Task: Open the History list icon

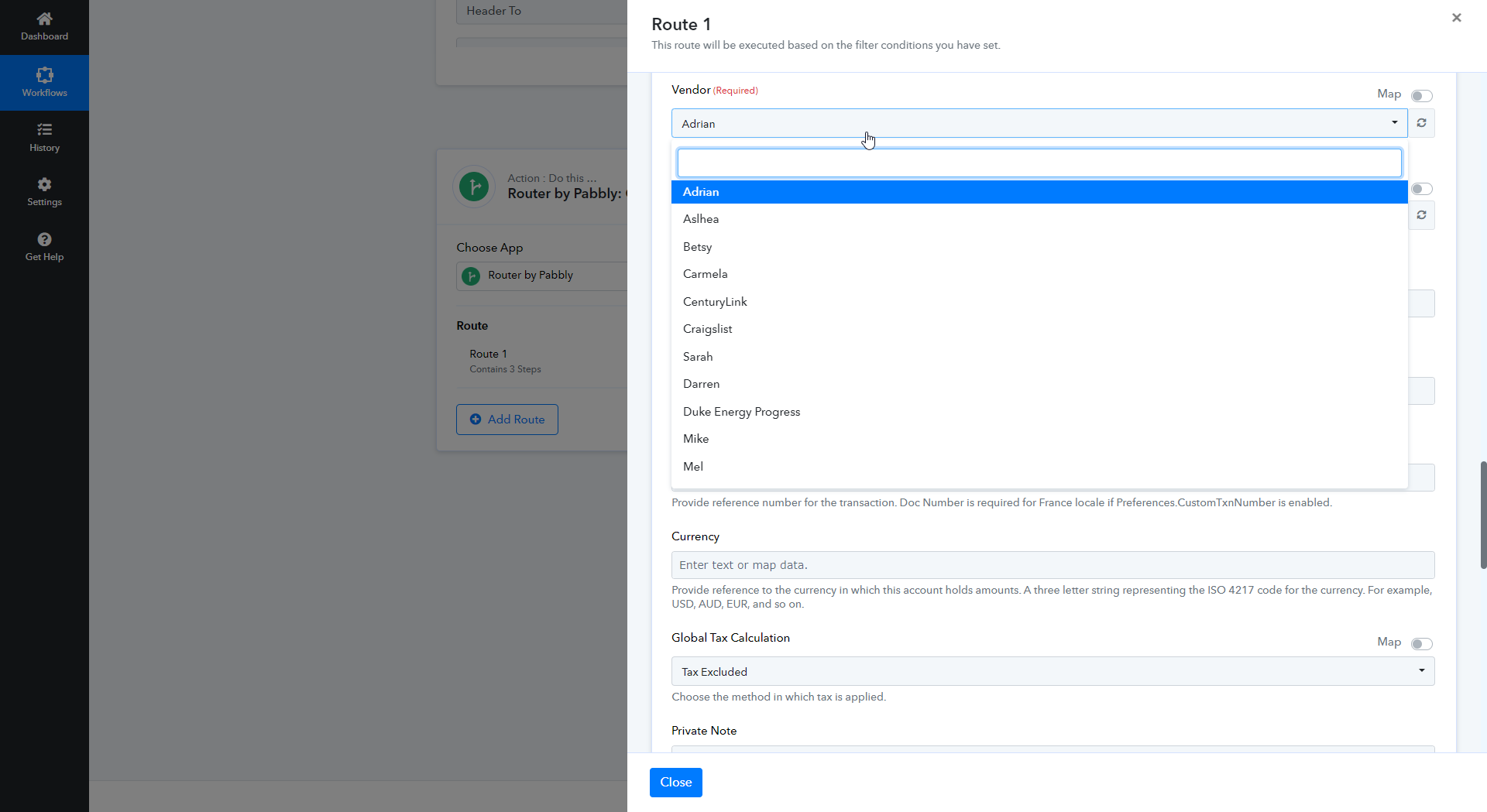Action: [x=44, y=129]
